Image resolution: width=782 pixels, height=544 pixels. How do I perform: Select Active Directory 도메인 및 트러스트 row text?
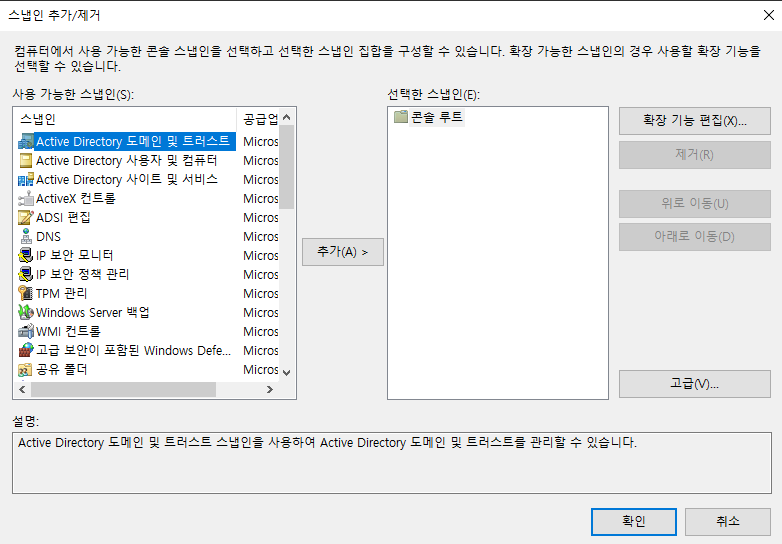click(133, 142)
